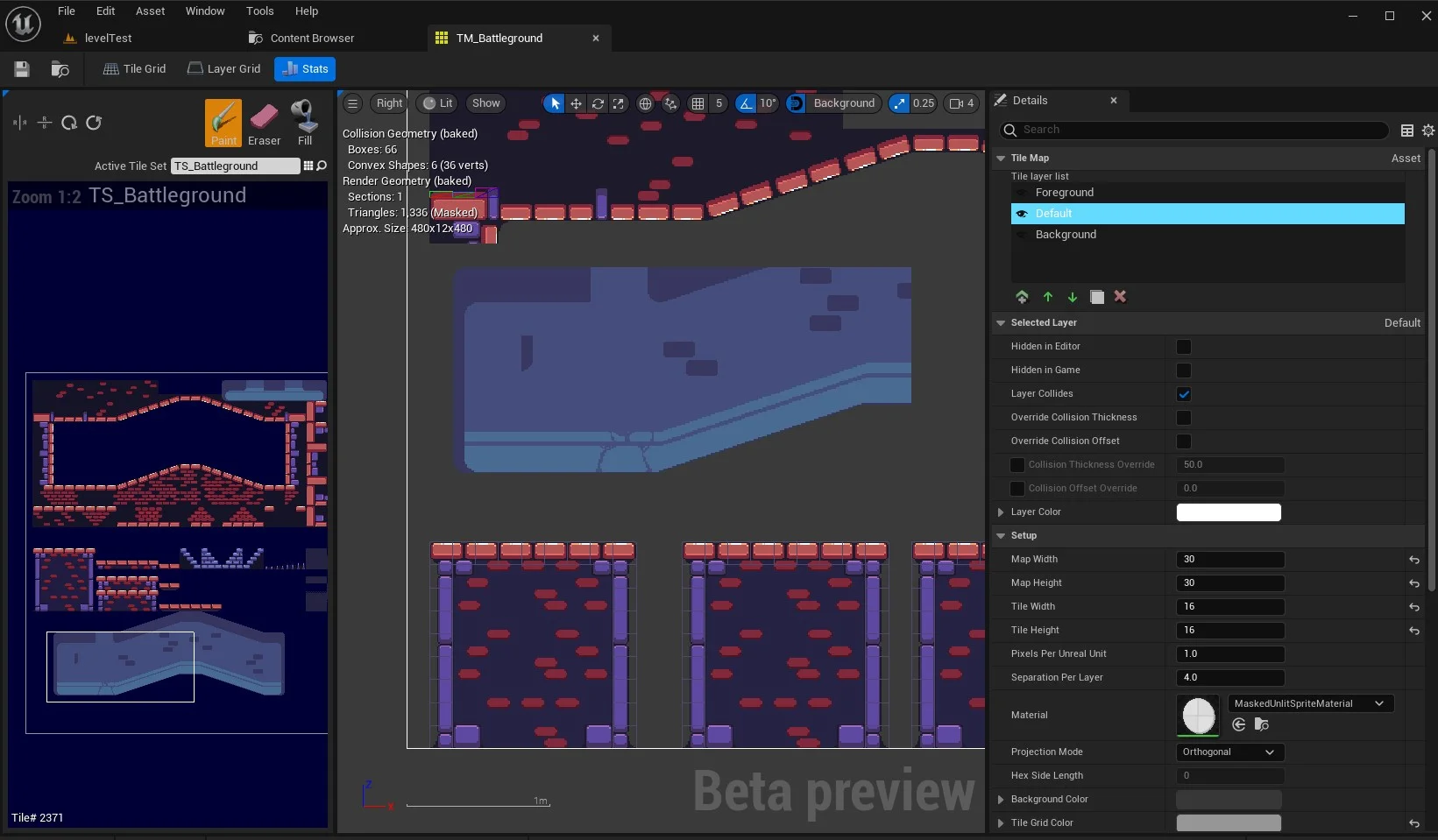Rotate tile selection clockwise icon
The height and width of the screenshot is (840, 1438).
[69, 123]
